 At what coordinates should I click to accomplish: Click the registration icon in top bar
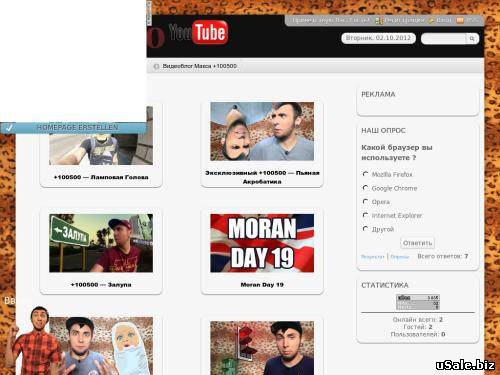(x=379, y=20)
